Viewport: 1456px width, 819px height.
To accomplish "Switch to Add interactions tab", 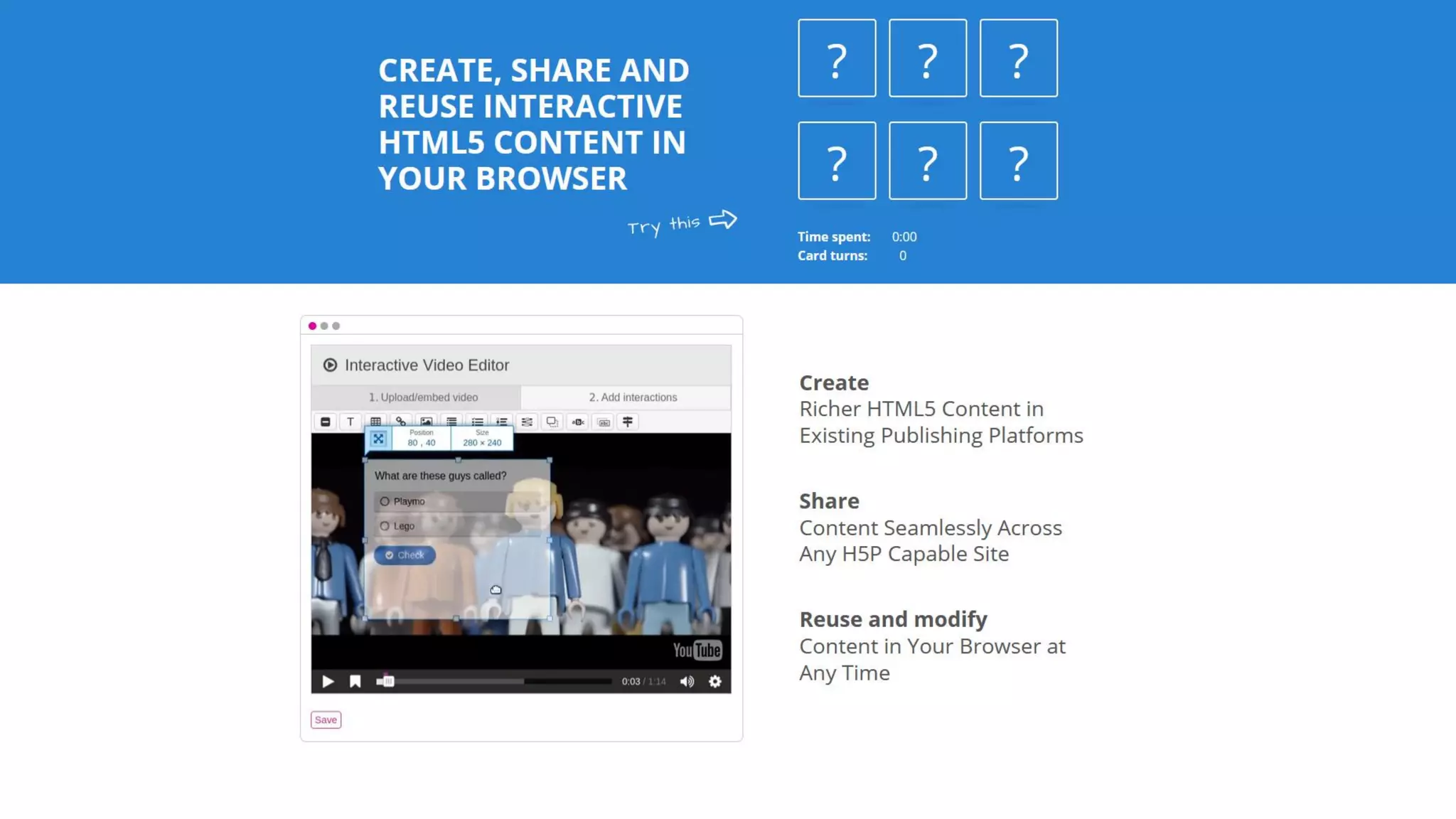I will point(632,397).
